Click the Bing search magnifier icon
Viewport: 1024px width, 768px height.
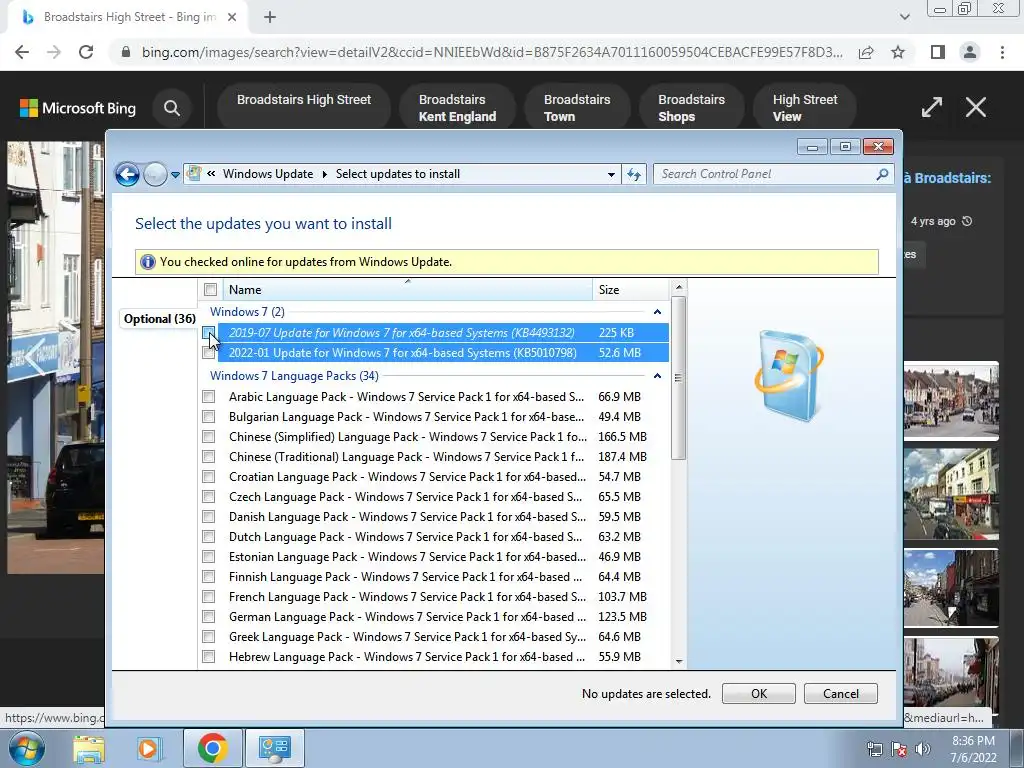[x=172, y=108]
